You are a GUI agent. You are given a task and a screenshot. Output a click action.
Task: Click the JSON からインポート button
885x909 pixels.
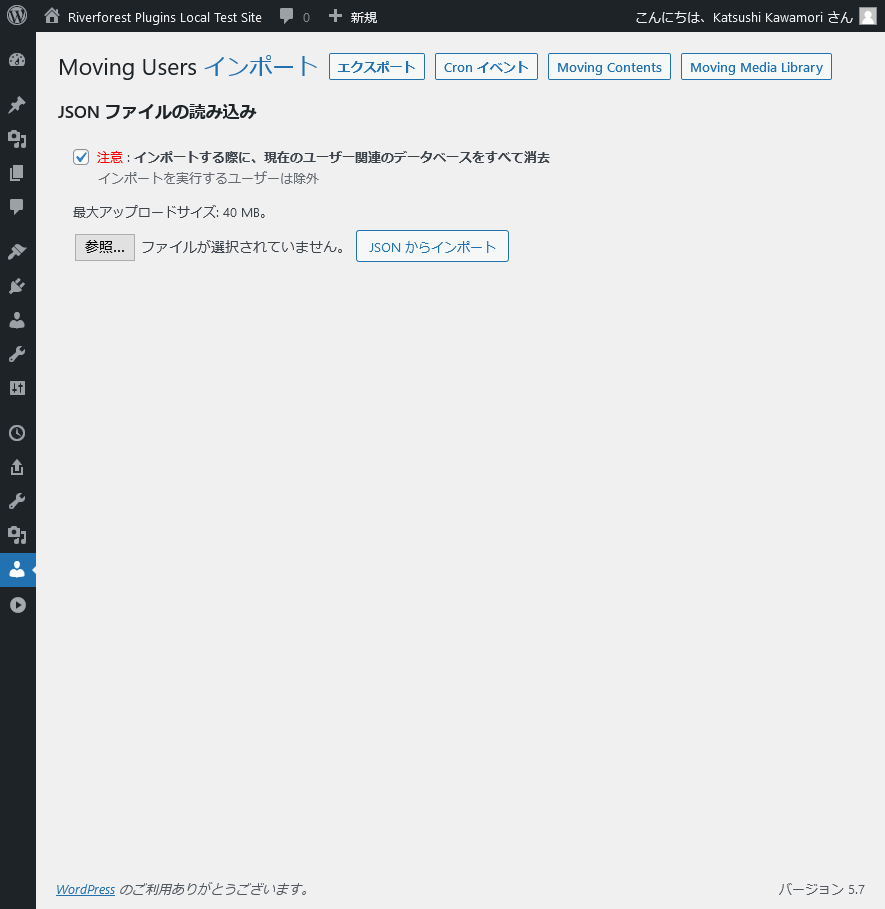click(x=432, y=246)
